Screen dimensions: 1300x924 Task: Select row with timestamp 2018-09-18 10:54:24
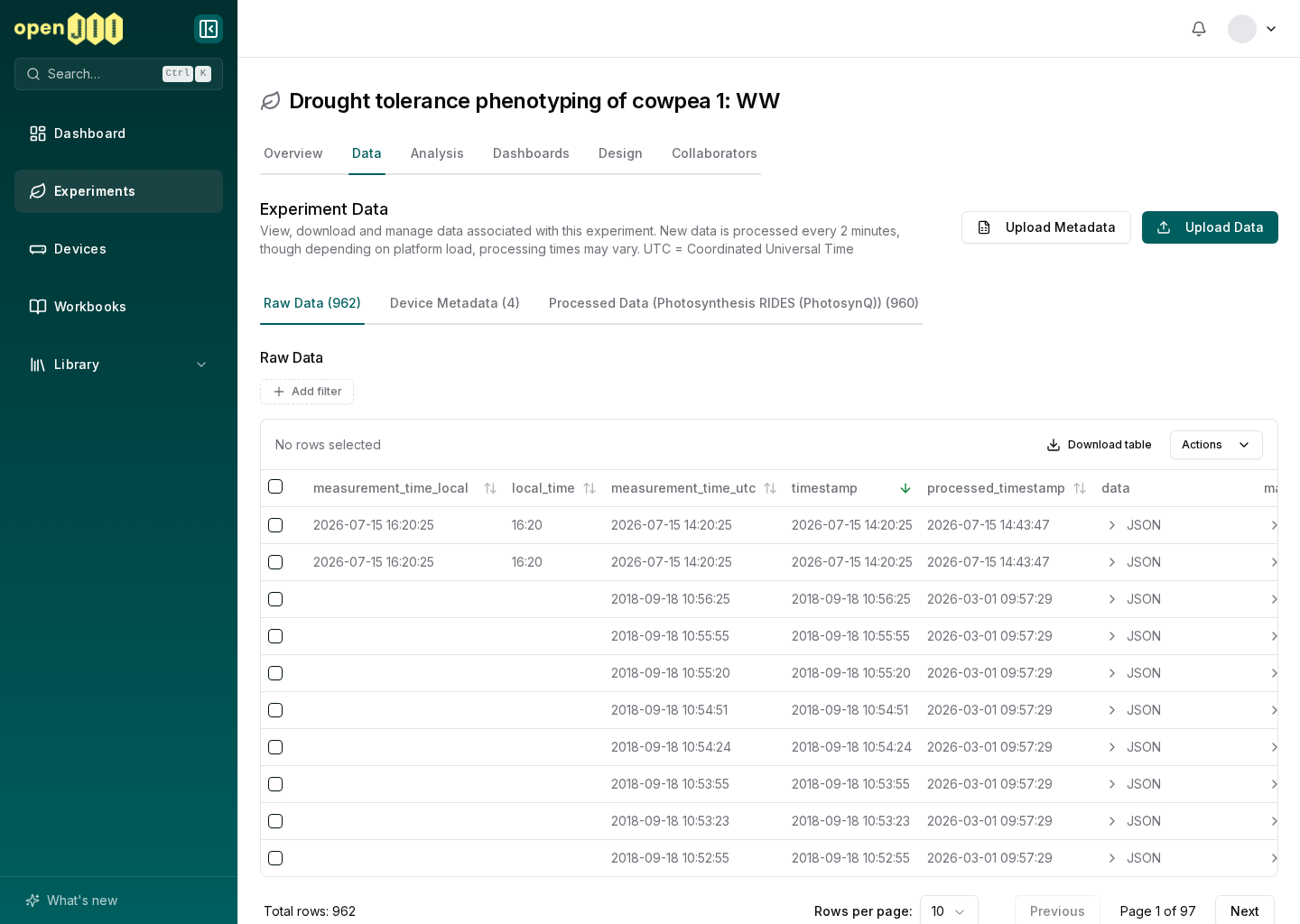(x=275, y=747)
